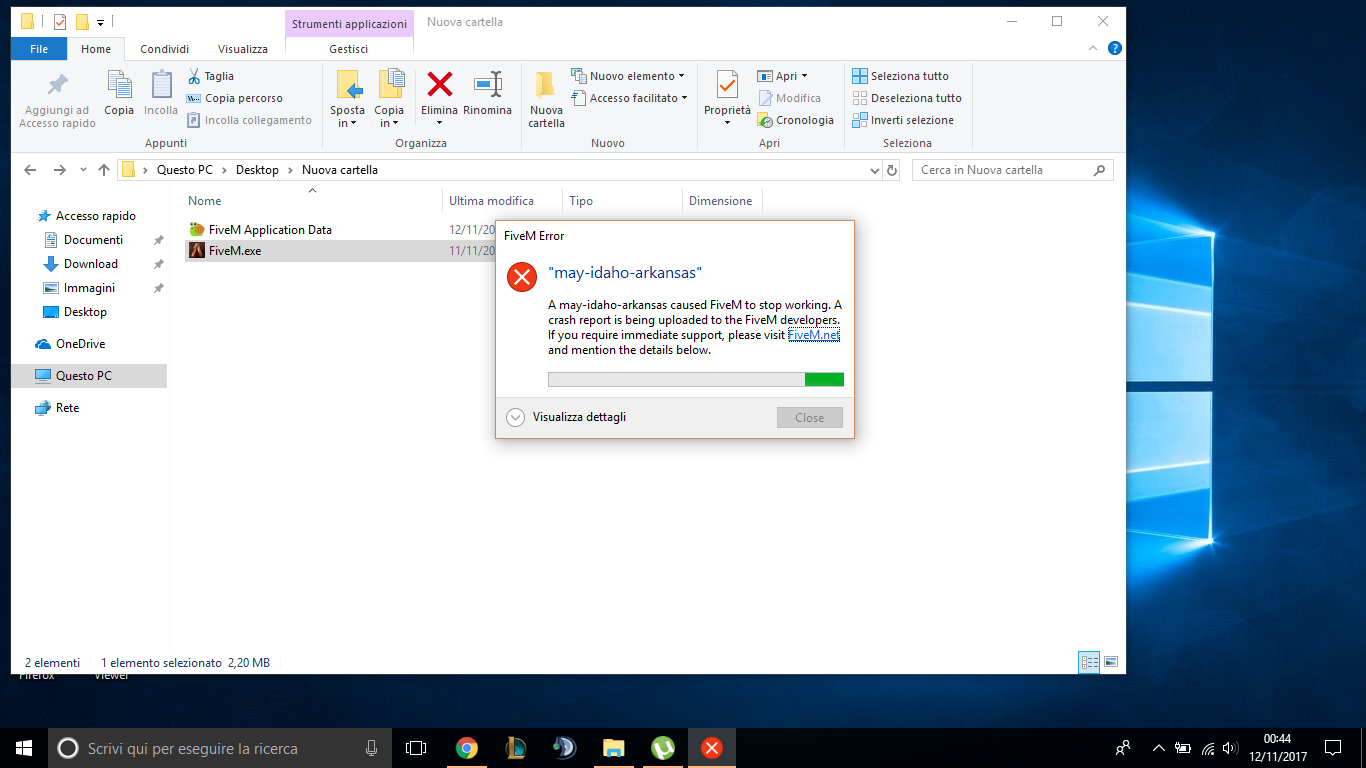Select Copia percorso command
Screen dimensions: 1366x768
point(235,98)
